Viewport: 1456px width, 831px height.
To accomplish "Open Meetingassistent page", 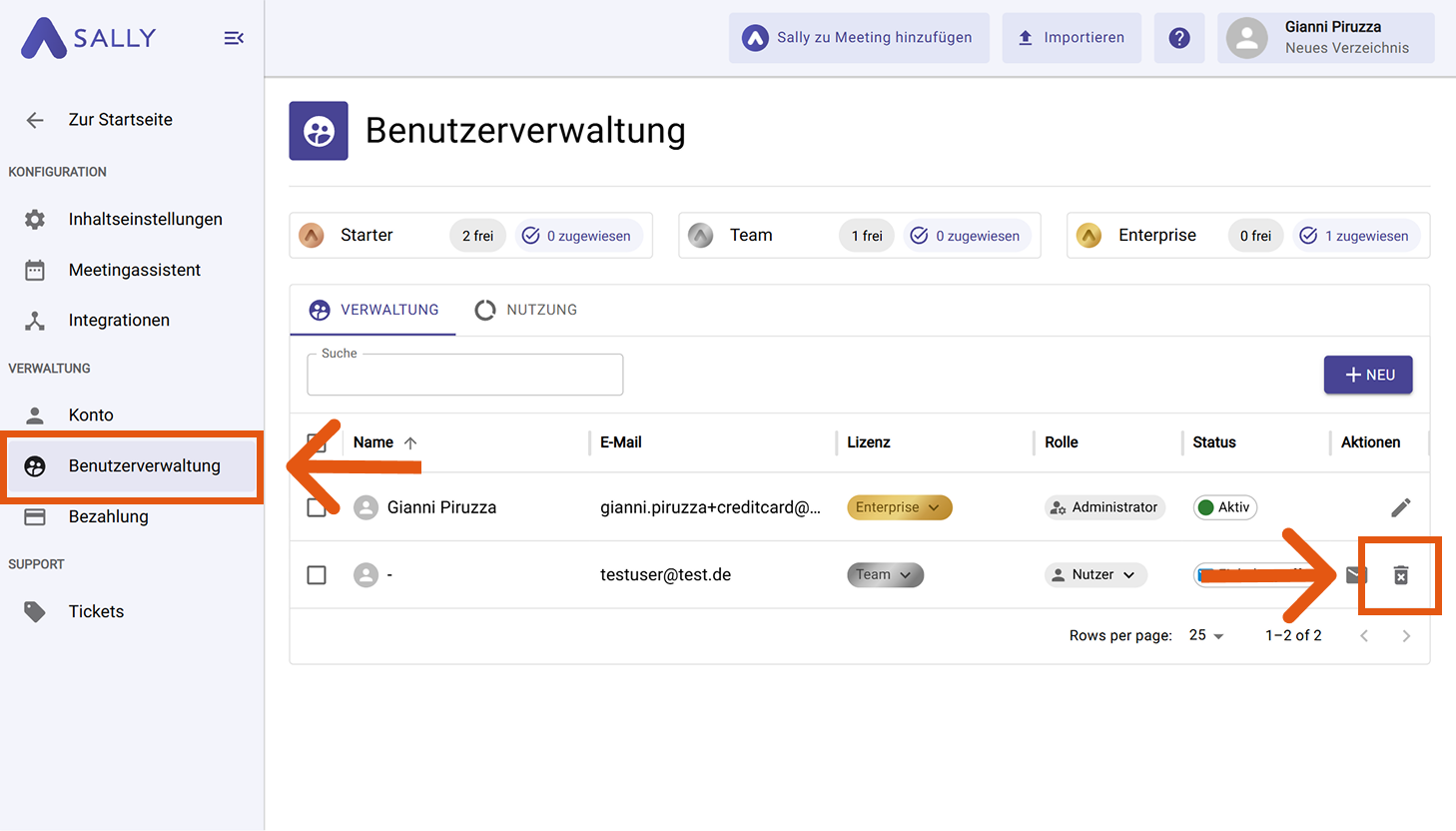I will pyautogui.click(x=132, y=270).
